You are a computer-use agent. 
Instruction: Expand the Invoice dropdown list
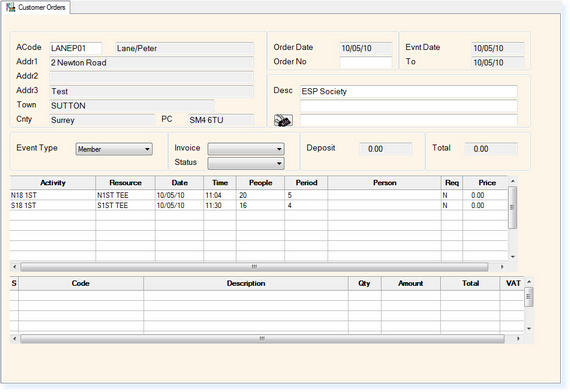click(x=246, y=149)
